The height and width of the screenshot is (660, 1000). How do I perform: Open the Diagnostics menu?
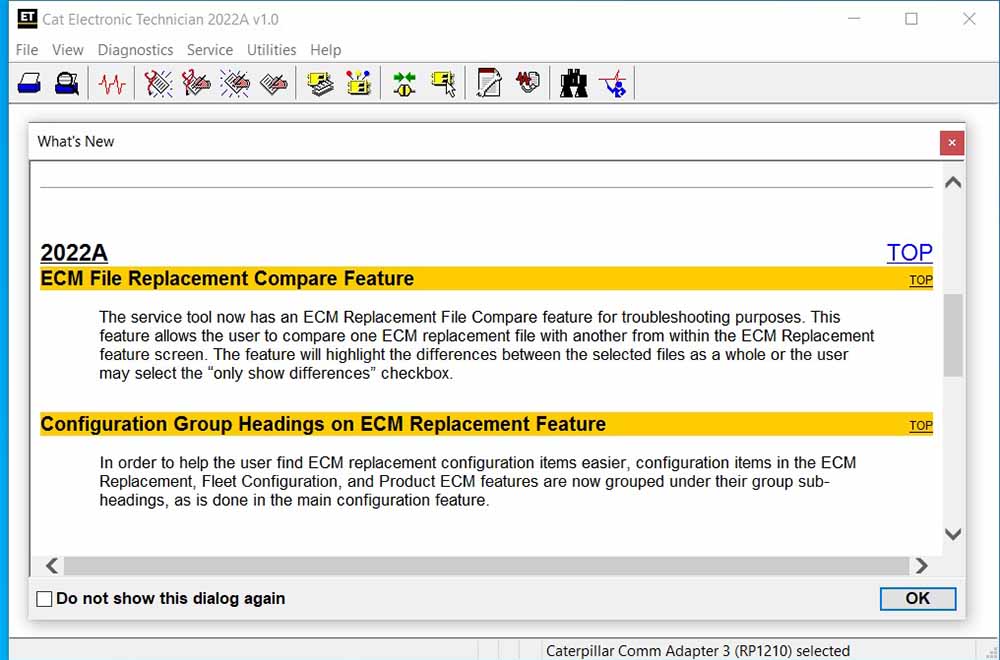point(135,50)
